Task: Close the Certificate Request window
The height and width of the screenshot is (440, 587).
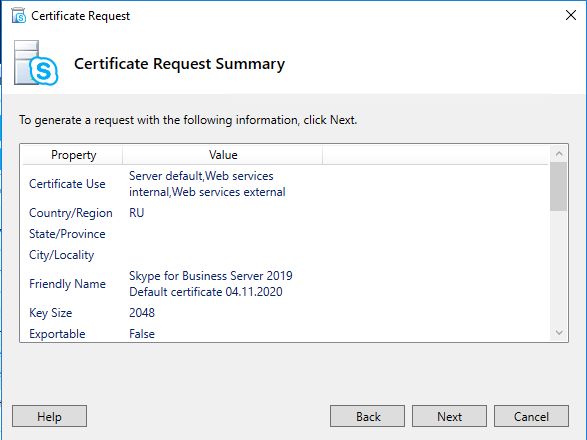Action: point(571,15)
